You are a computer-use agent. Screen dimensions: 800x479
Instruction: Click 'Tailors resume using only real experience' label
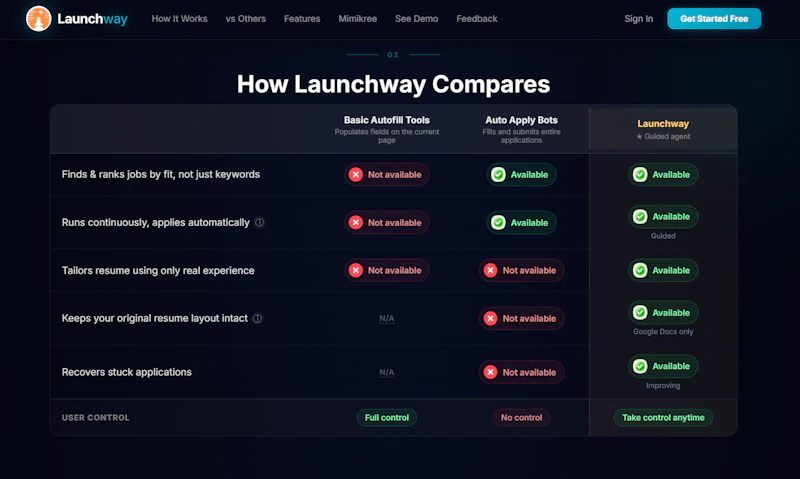click(158, 270)
